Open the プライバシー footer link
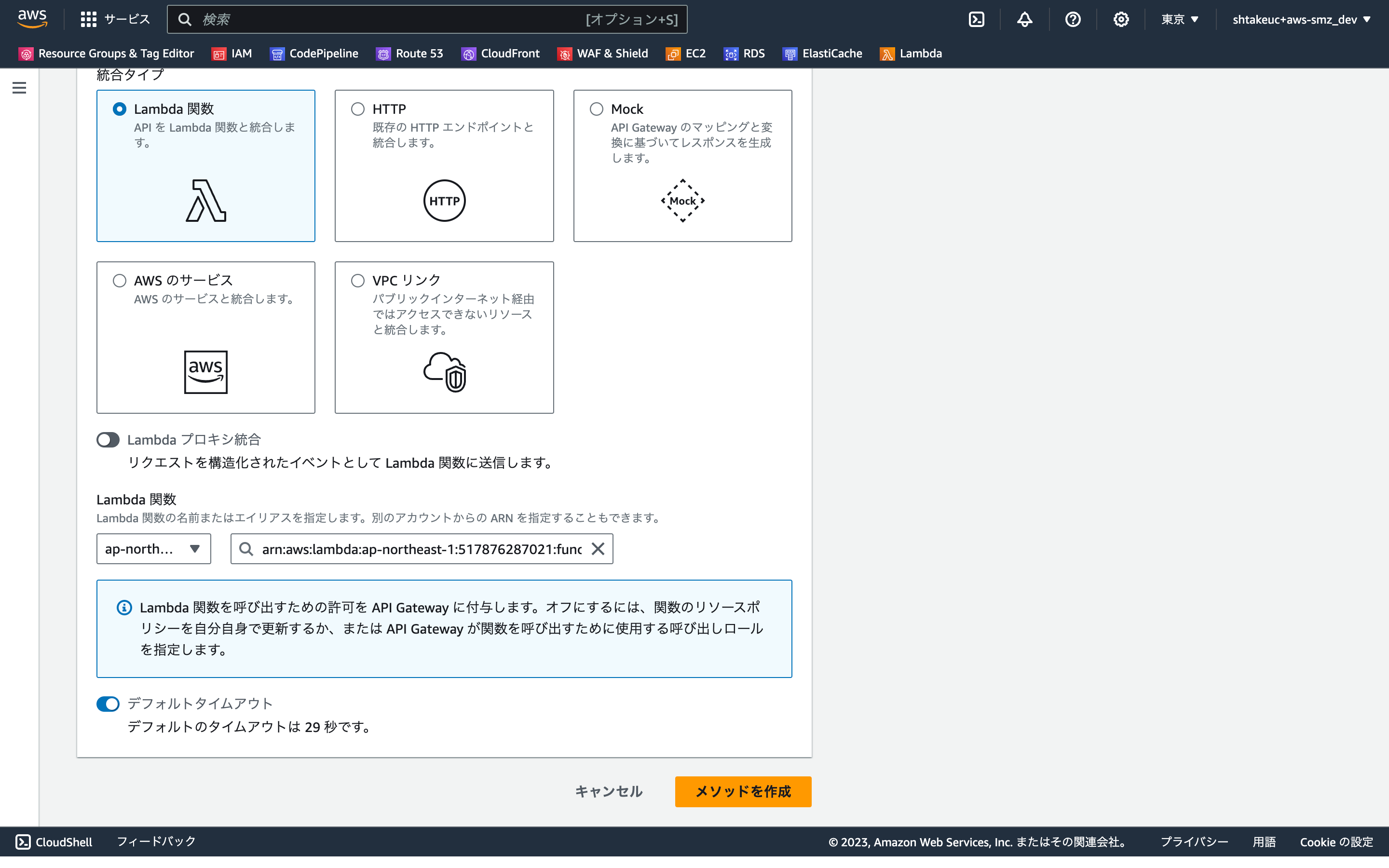 [1194, 841]
